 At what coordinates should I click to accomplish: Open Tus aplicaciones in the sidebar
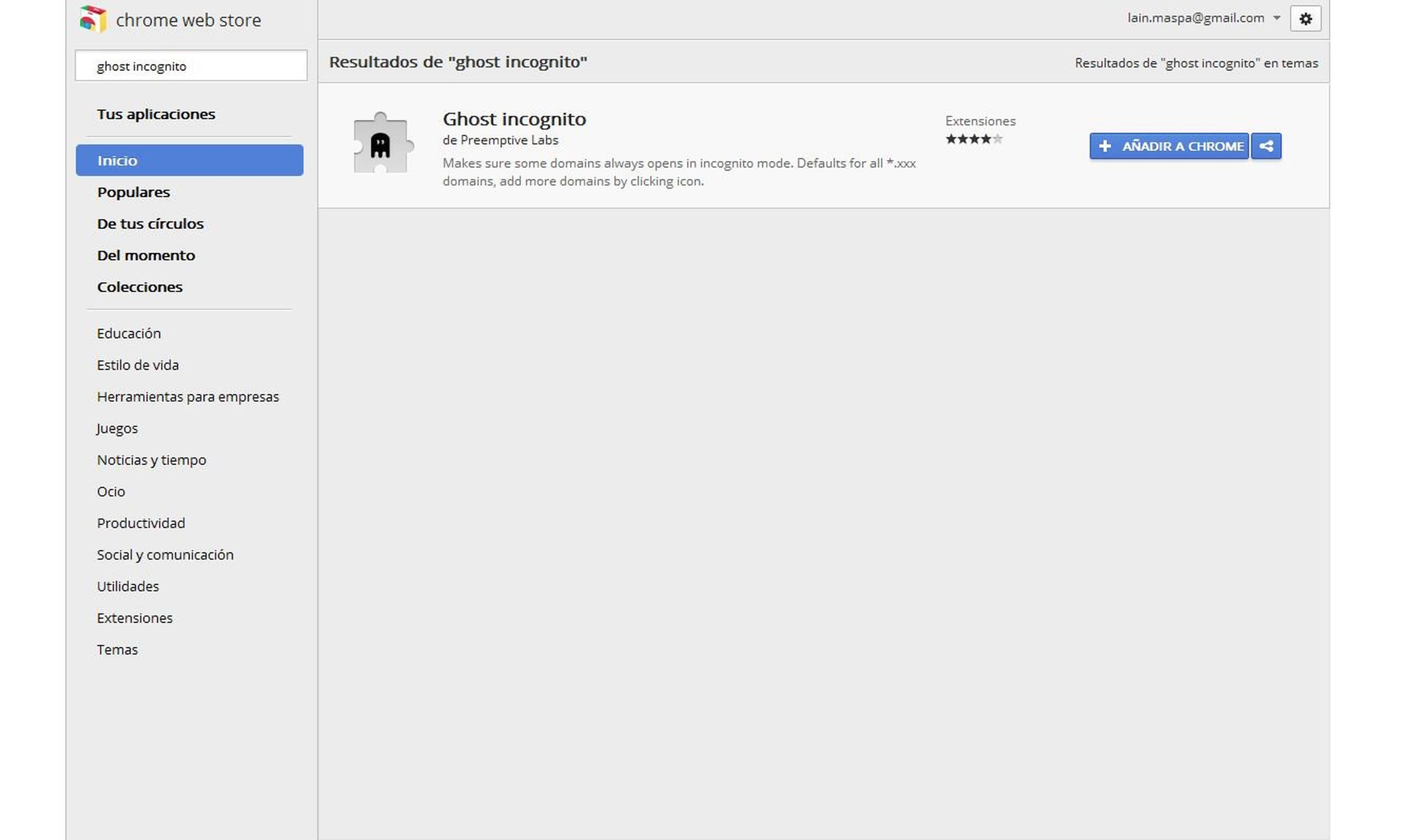(x=156, y=114)
